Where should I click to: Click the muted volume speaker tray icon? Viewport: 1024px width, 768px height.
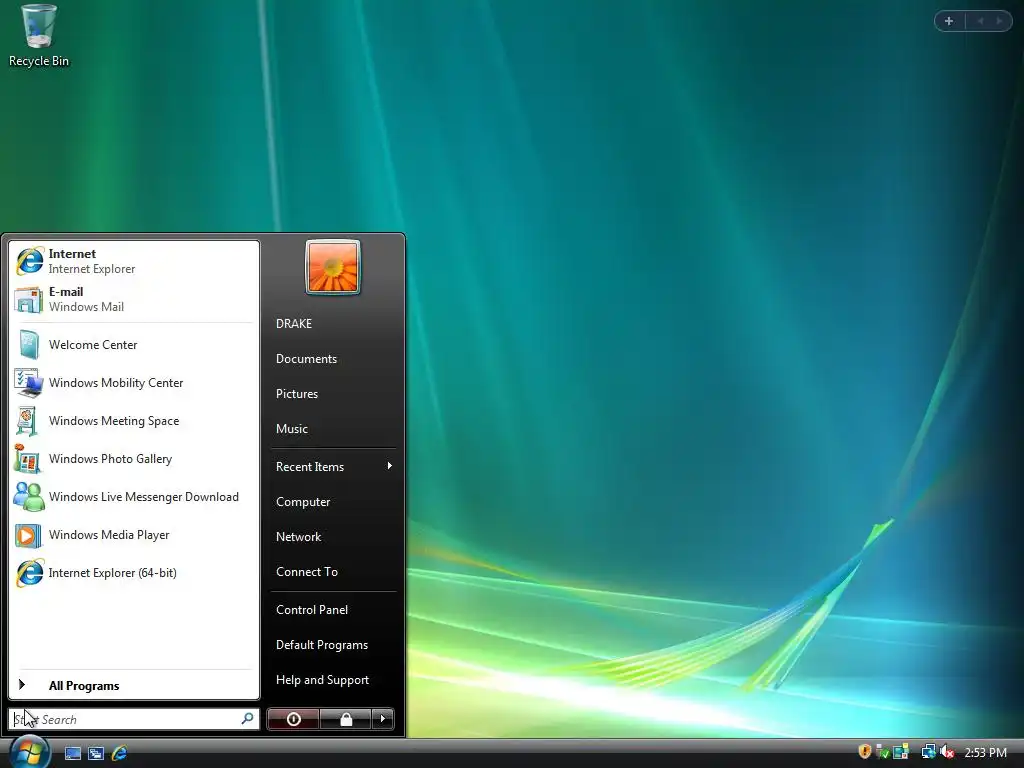[x=946, y=752]
